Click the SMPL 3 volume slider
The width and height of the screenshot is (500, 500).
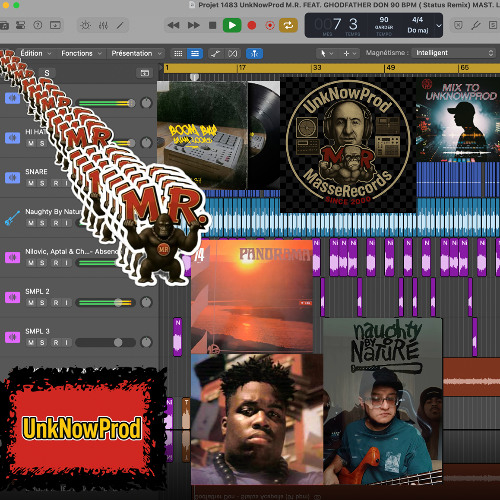pyautogui.click(x=105, y=343)
